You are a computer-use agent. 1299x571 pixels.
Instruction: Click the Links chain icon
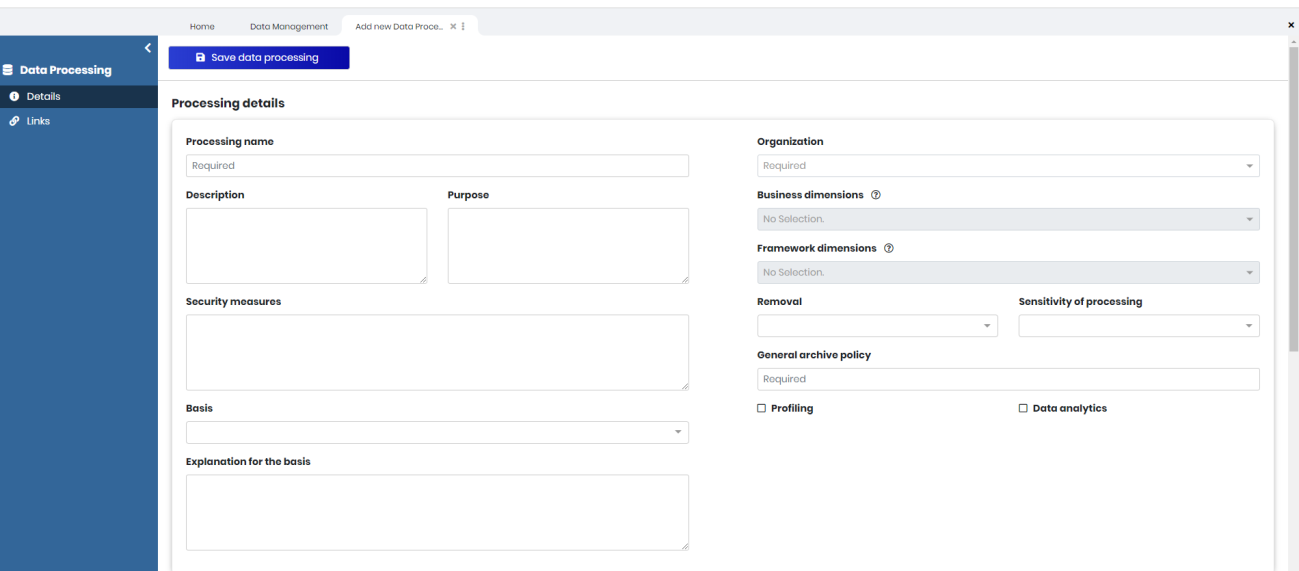[14, 121]
